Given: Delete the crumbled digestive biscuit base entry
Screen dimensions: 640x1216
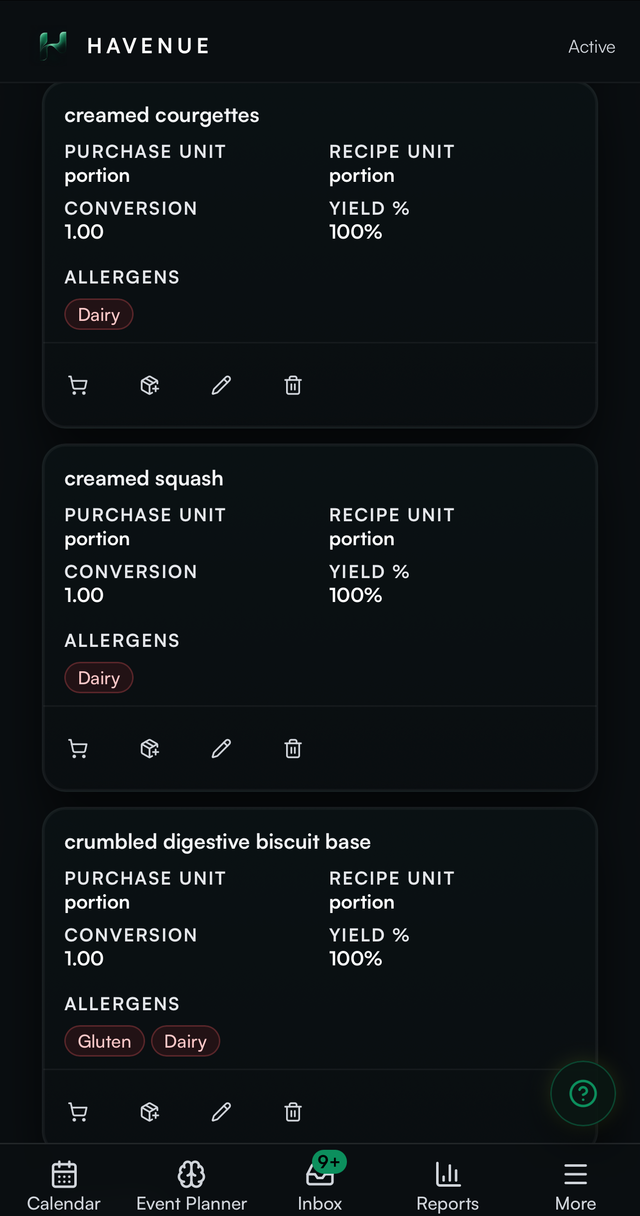Looking at the screenshot, I should pyautogui.click(x=293, y=1111).
